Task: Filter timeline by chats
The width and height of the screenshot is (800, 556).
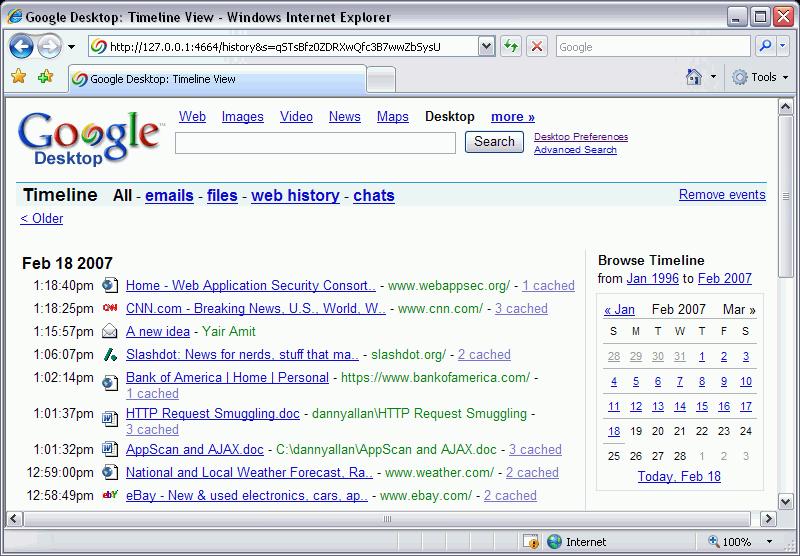Action: (373, 195)
